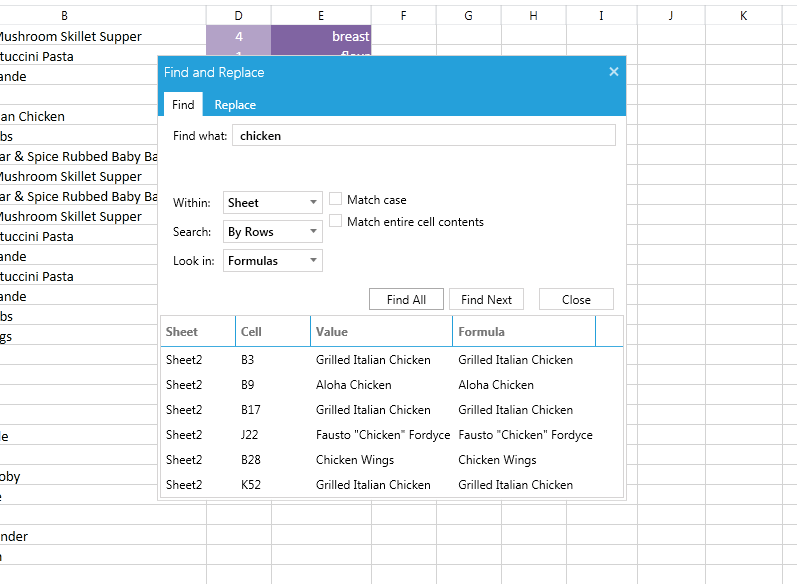Select column K header in spreadsheet

point(743,16)
